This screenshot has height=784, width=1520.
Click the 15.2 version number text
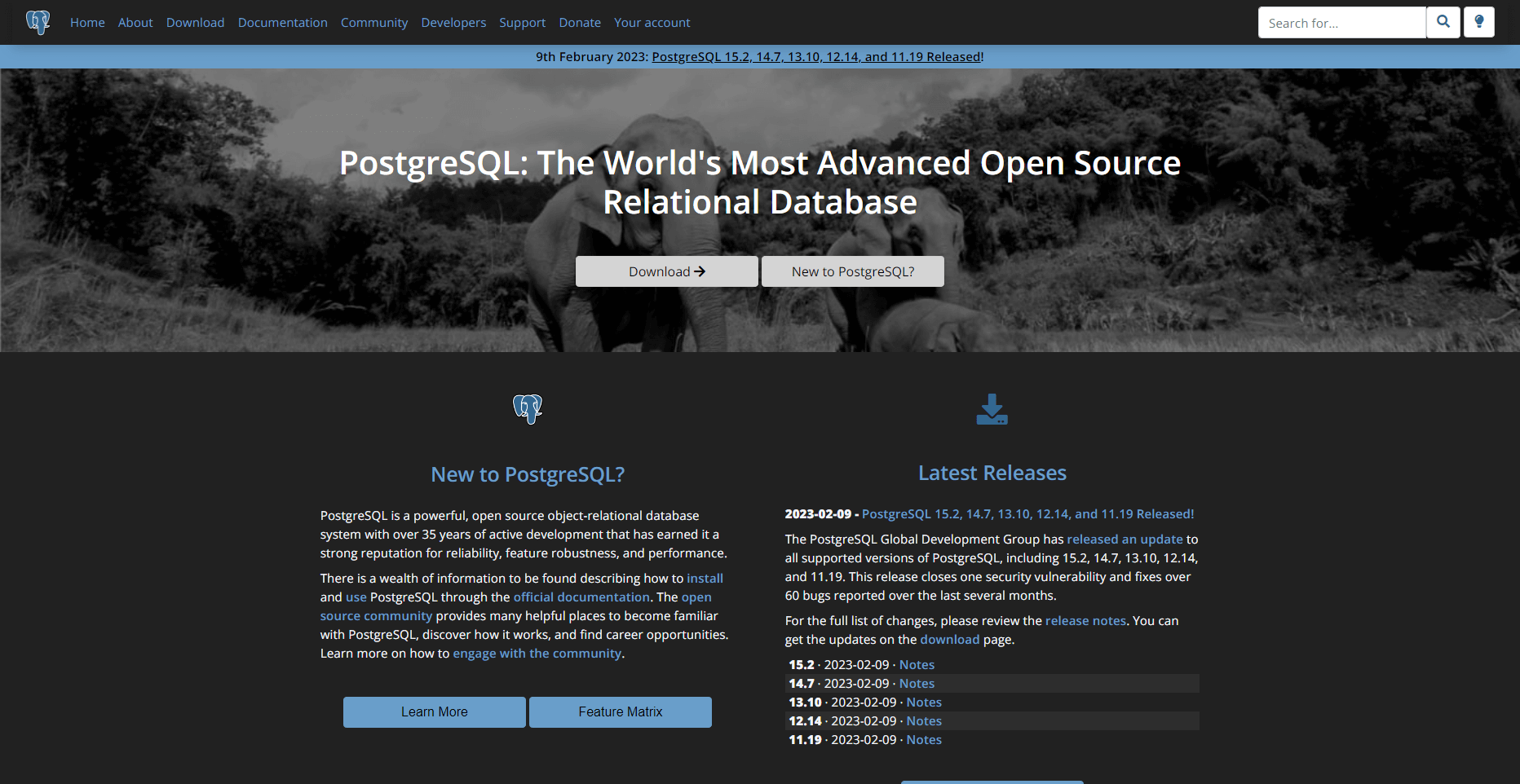pos(802,665)
